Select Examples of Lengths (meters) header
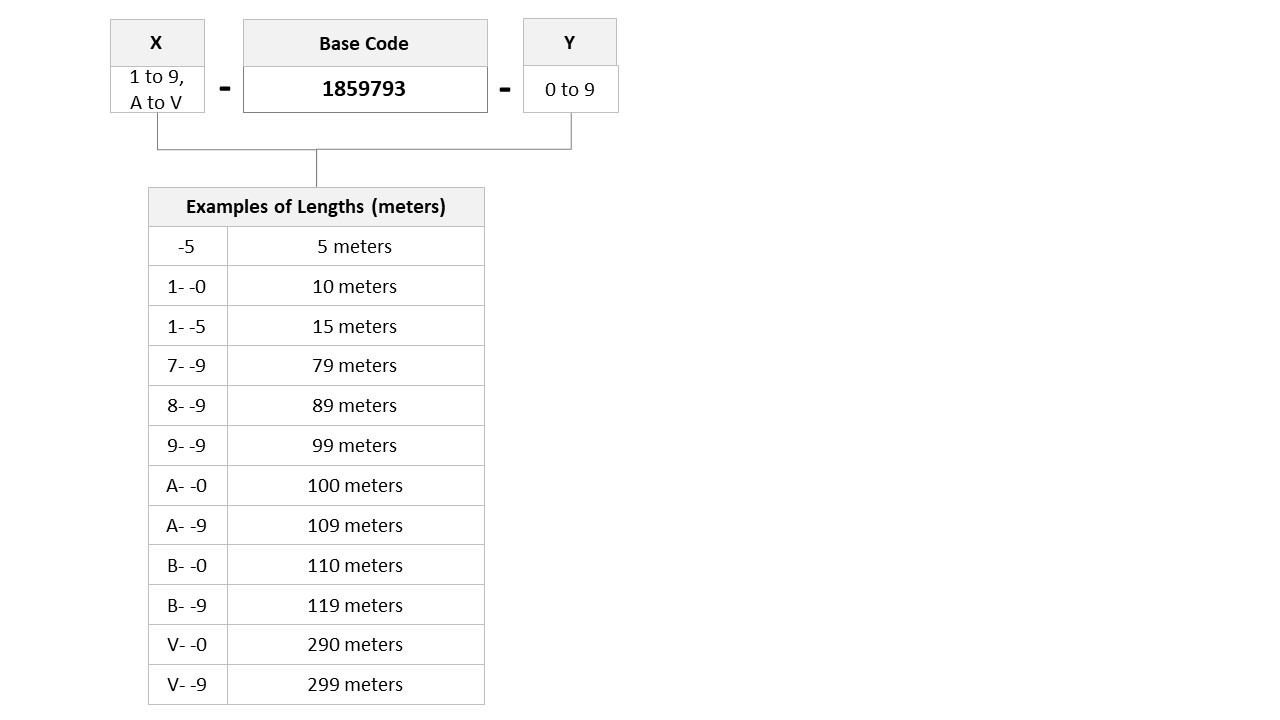 tap(316, 207)
